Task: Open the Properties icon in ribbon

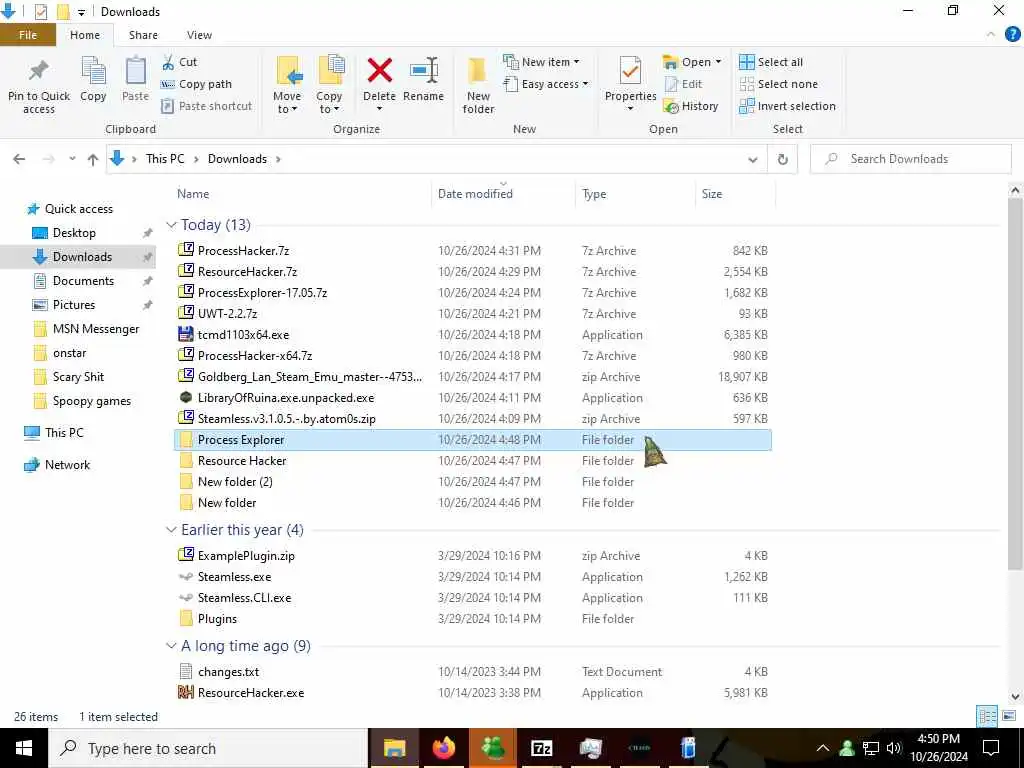Action: click(x=630, y=71)
